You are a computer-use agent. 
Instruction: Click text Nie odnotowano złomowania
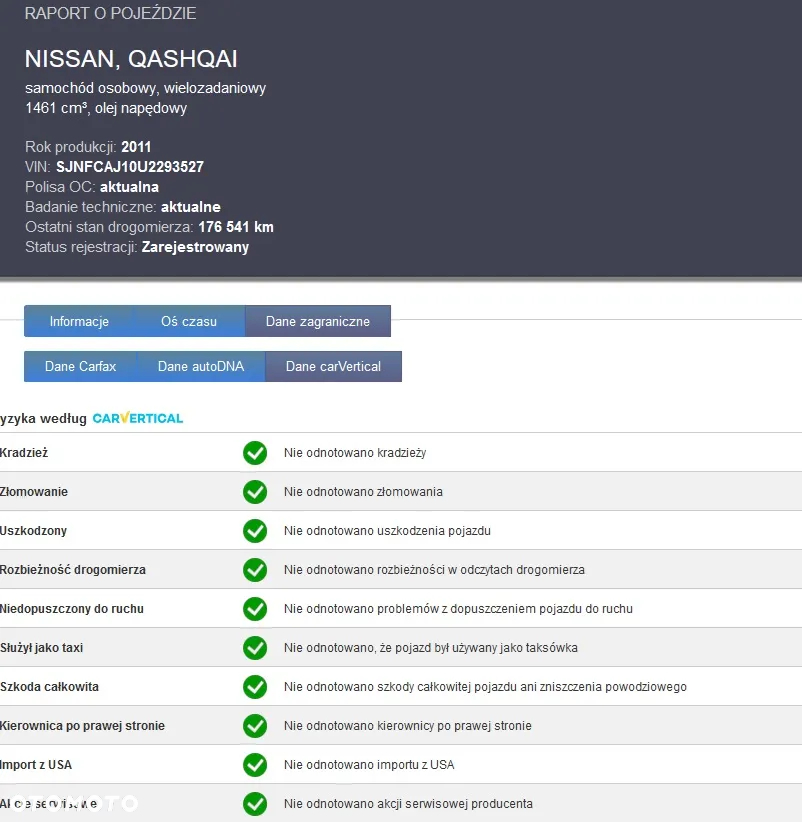tap(363, 492)
